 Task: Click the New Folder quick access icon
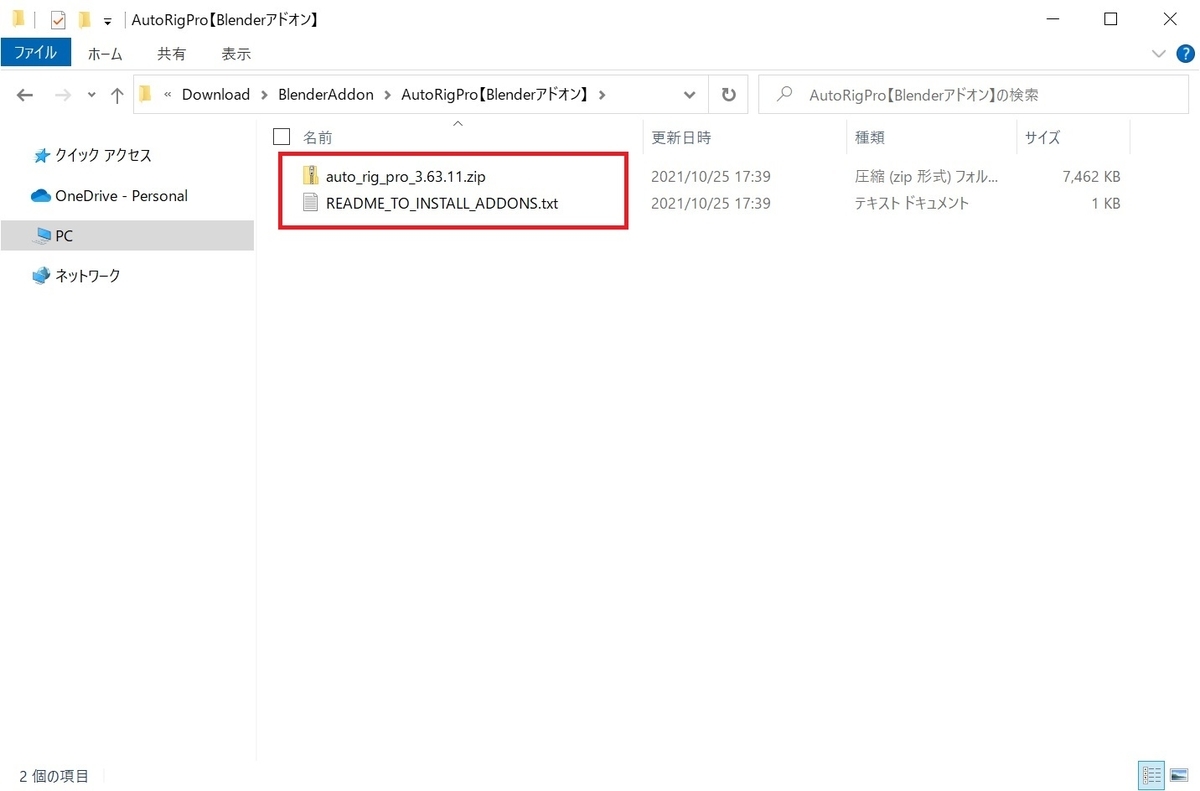point(84,20)
